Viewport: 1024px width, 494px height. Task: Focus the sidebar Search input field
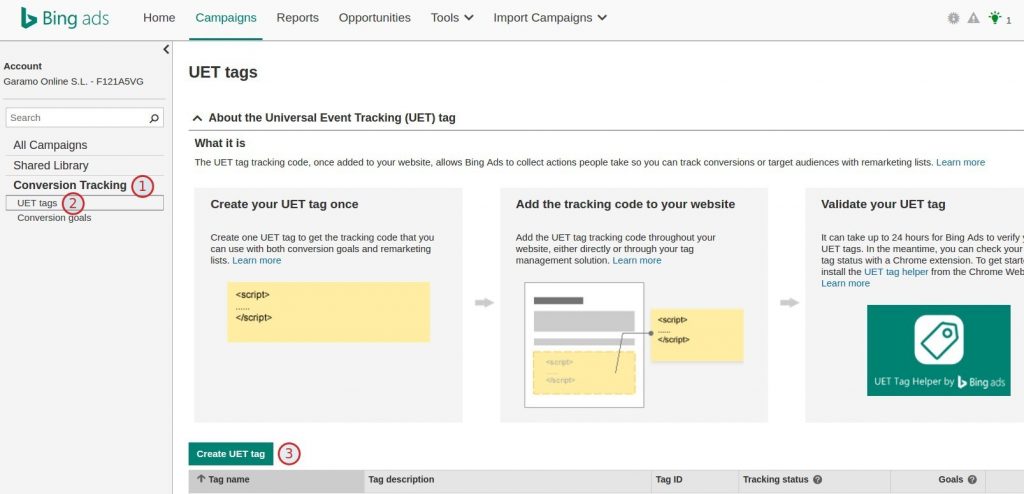coord(75,118)
